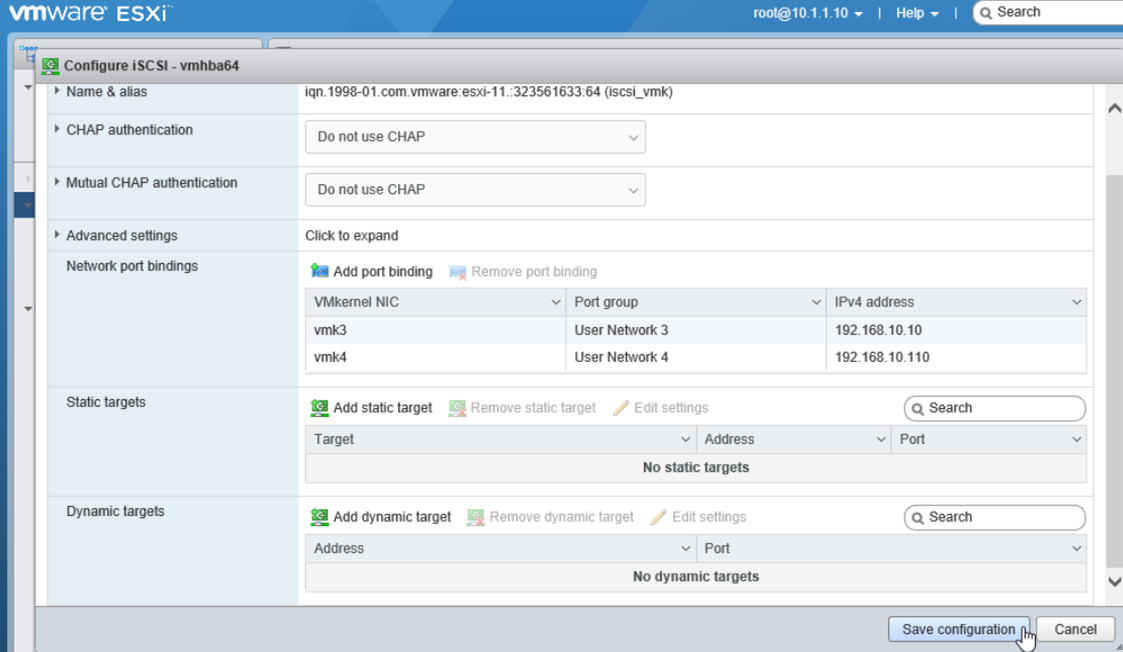Image resolution: width=1123 pixels, height=652 pixels.
Task: Click 'Click to expand' for Advanced settings
Action: click(352, 236)
